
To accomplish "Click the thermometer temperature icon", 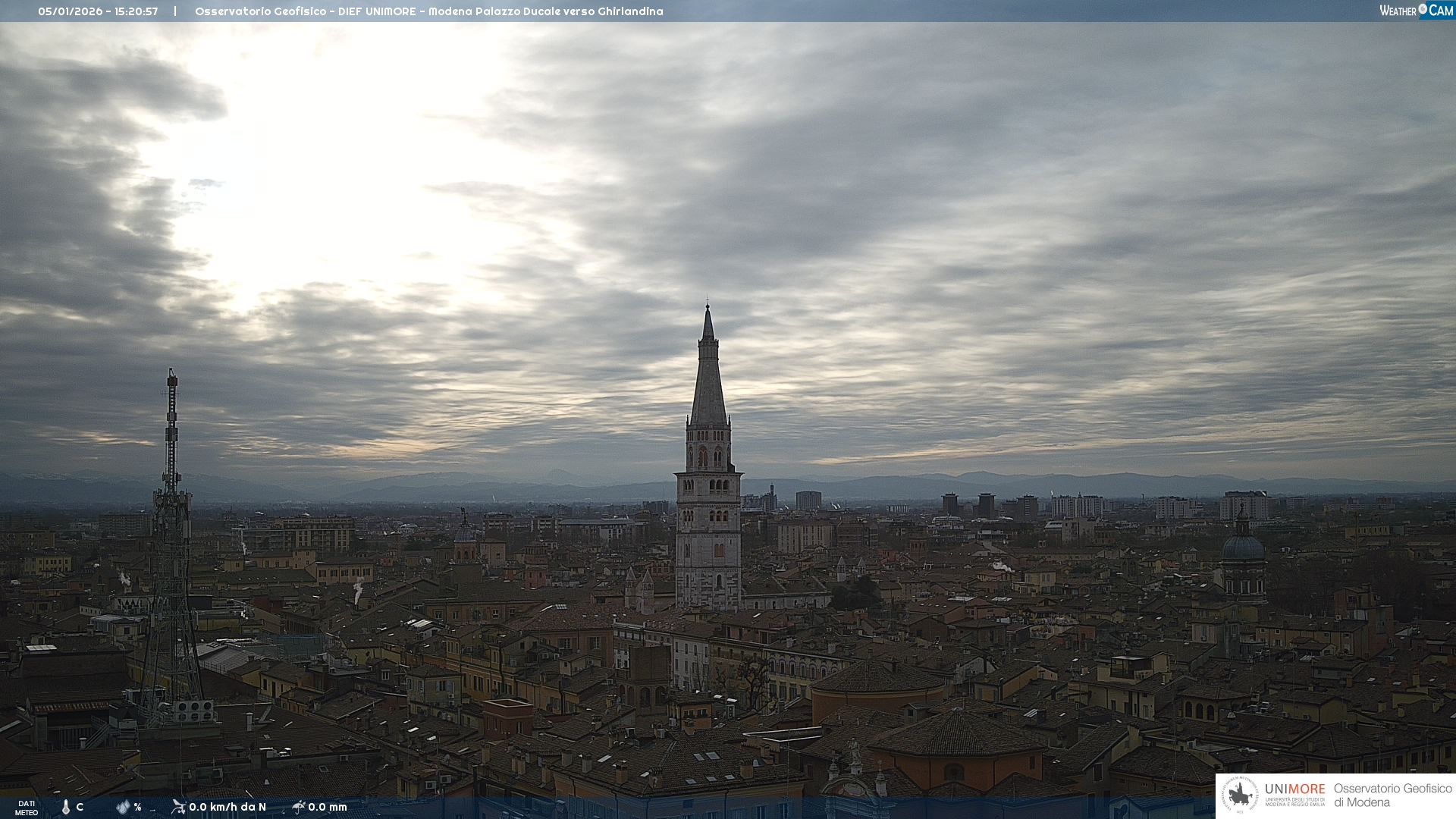I will (x=66, y=807).
